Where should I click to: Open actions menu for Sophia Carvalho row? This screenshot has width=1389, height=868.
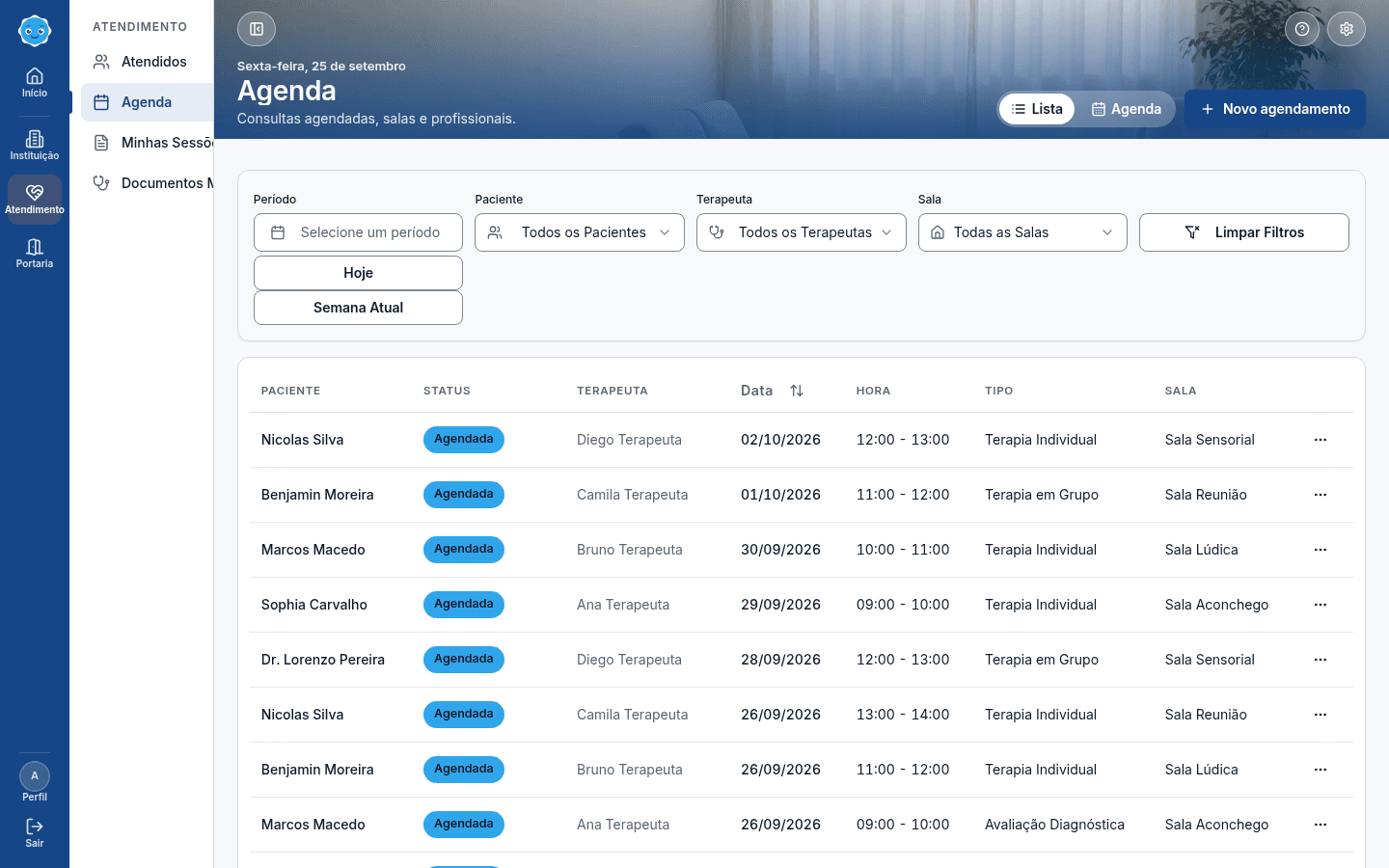click(x=1321, y=605)
